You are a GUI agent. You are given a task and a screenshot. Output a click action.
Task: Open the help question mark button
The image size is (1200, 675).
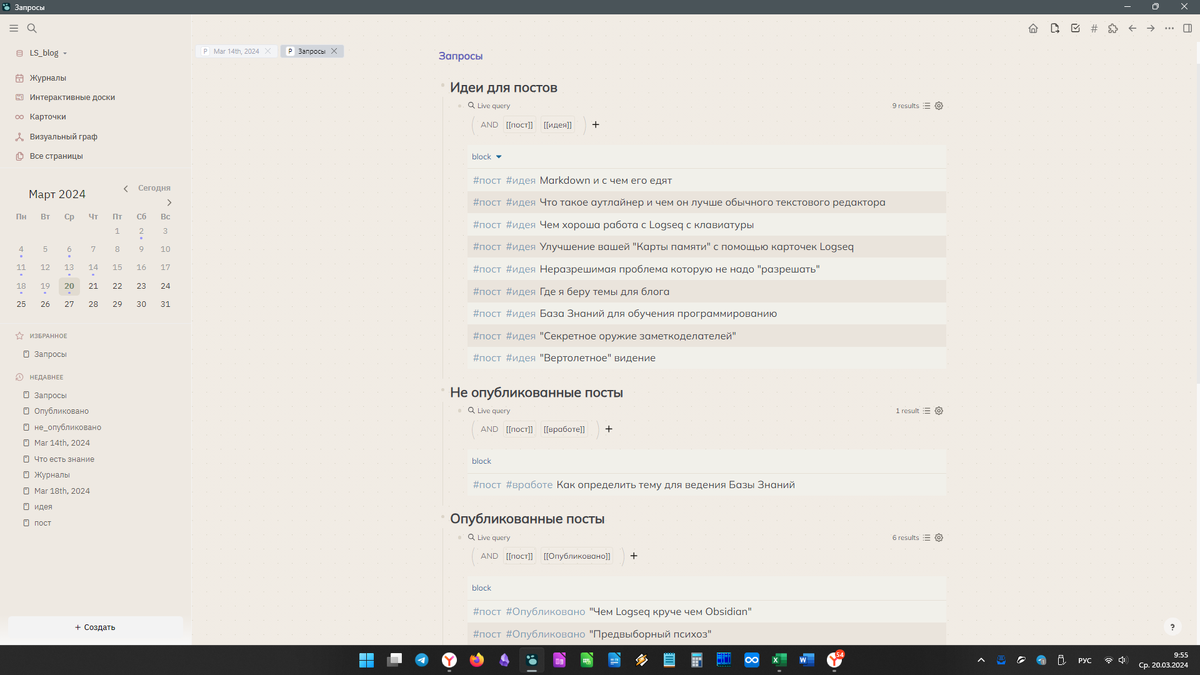pos(1173,627)
